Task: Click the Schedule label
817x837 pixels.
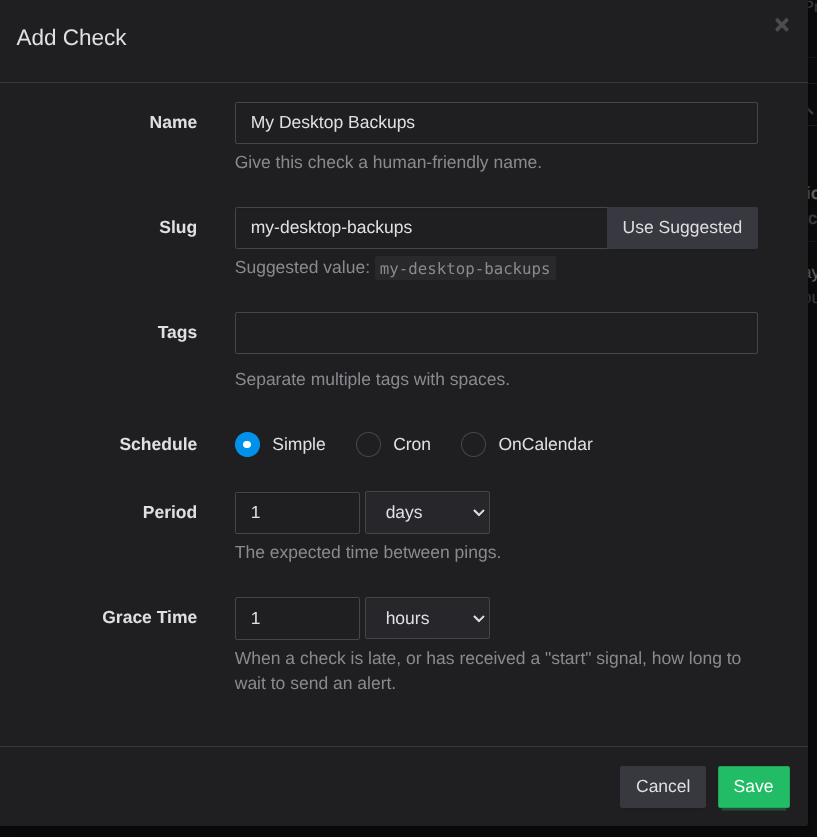Action: [158, 444]
